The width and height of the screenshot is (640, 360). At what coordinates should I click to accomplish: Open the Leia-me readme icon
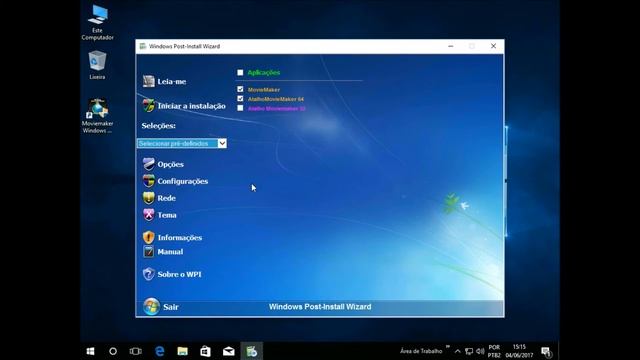click(149, 81)
